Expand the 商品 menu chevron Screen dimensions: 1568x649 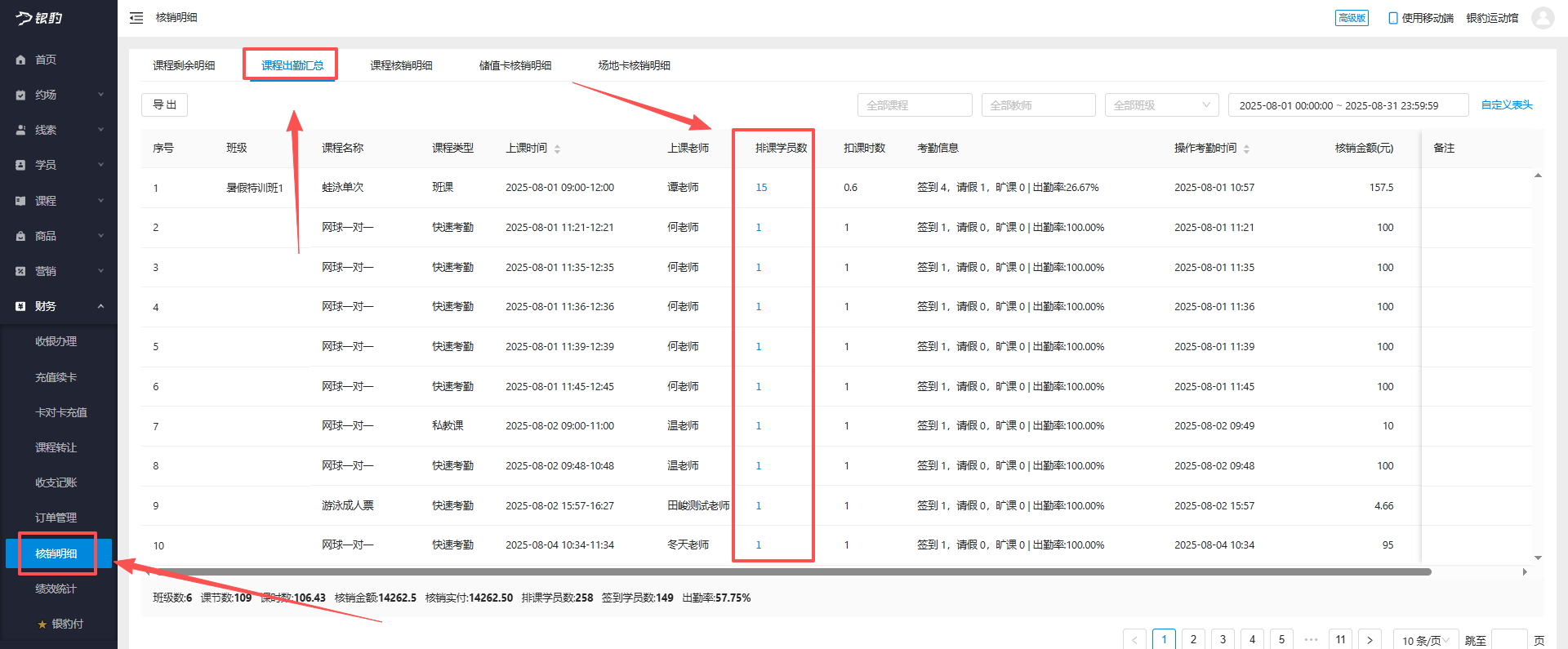pos(101,236)
